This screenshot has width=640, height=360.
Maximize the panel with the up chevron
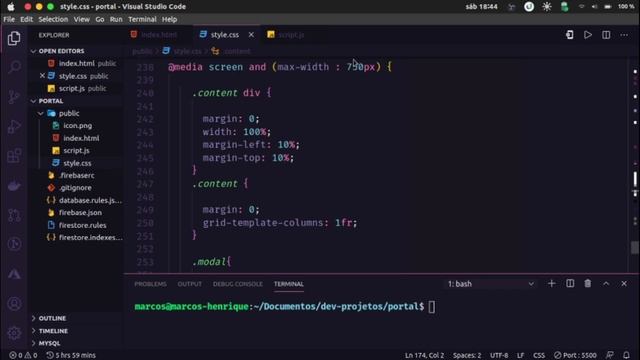(x=606, y=284)
